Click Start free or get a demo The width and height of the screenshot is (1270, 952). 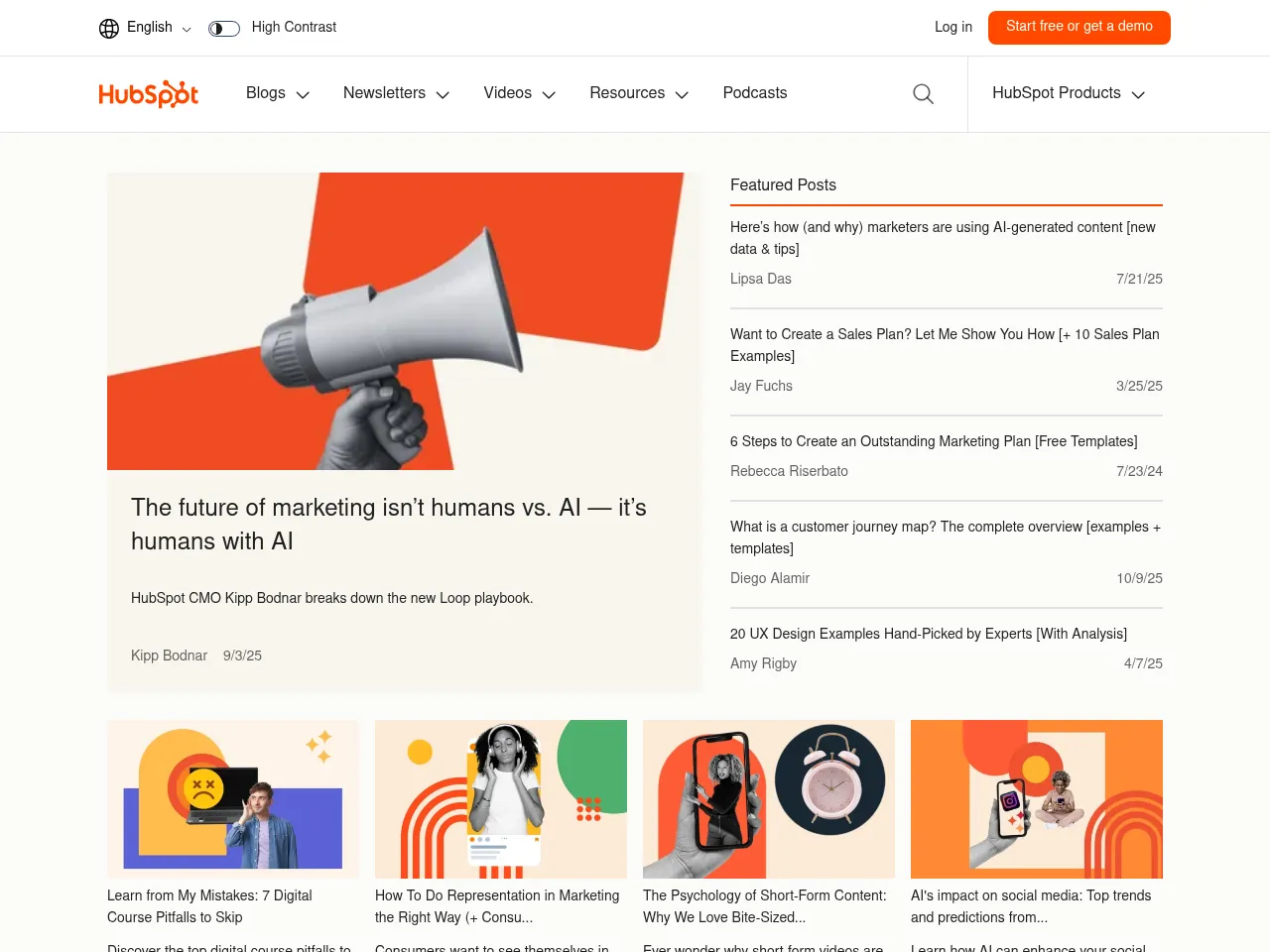click(1079, 27)
